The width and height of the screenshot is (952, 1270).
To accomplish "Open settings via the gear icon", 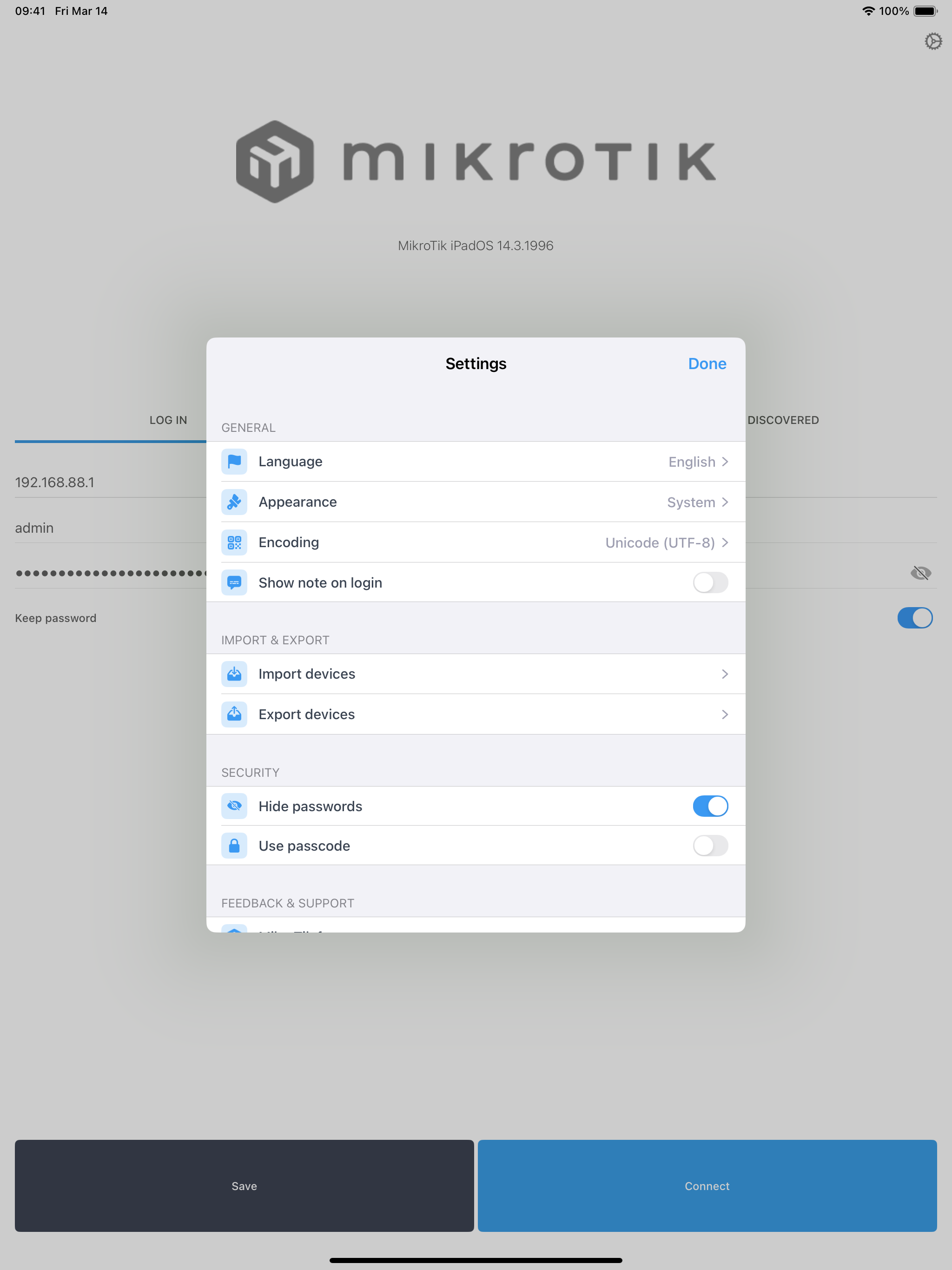I will point(933,41).
